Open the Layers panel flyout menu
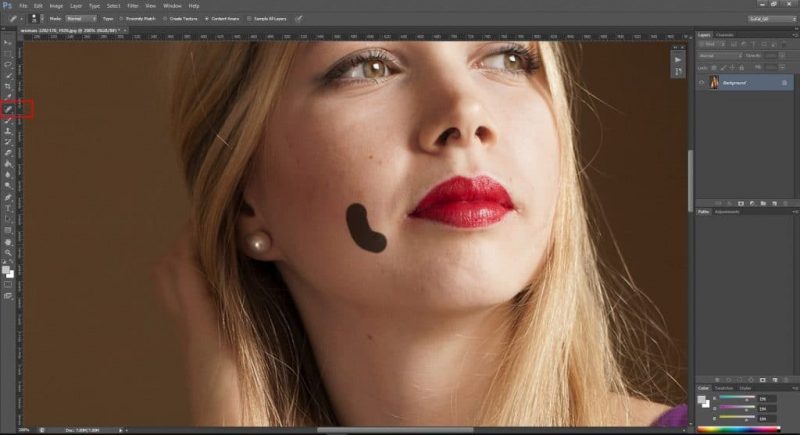Screen dimensions: 800x435 coord(795,35)
